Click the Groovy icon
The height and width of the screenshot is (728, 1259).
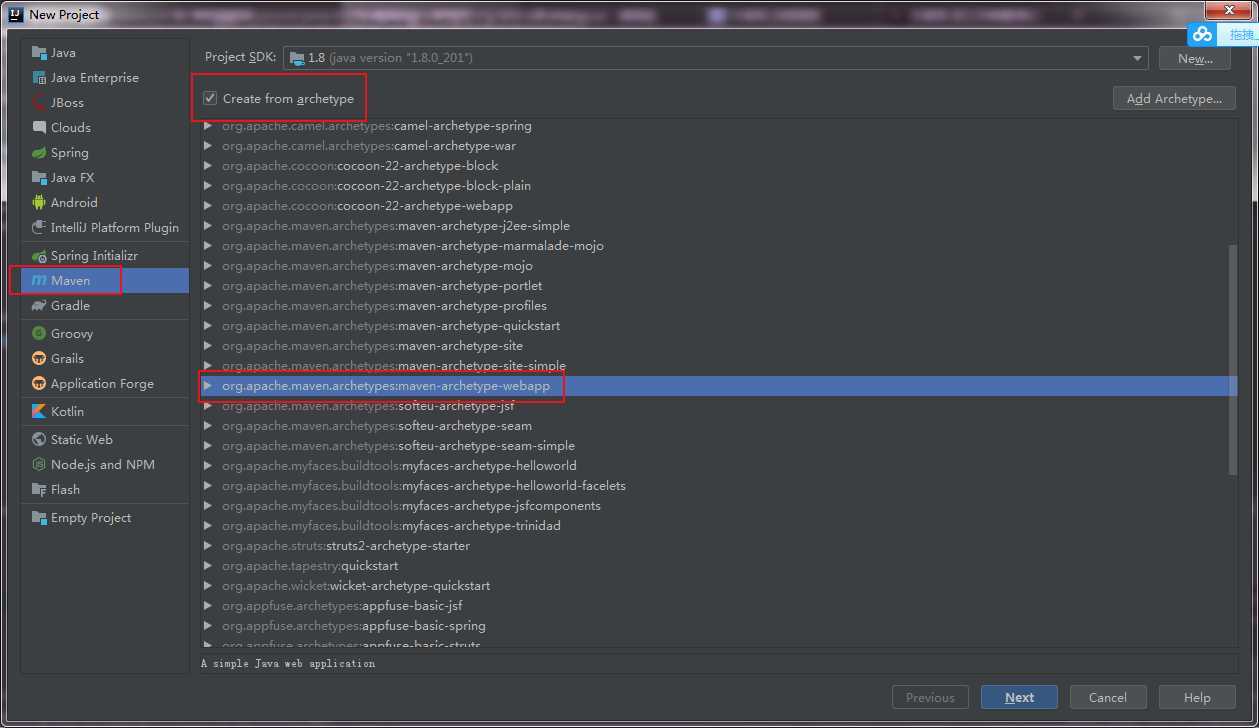point(39,334)
